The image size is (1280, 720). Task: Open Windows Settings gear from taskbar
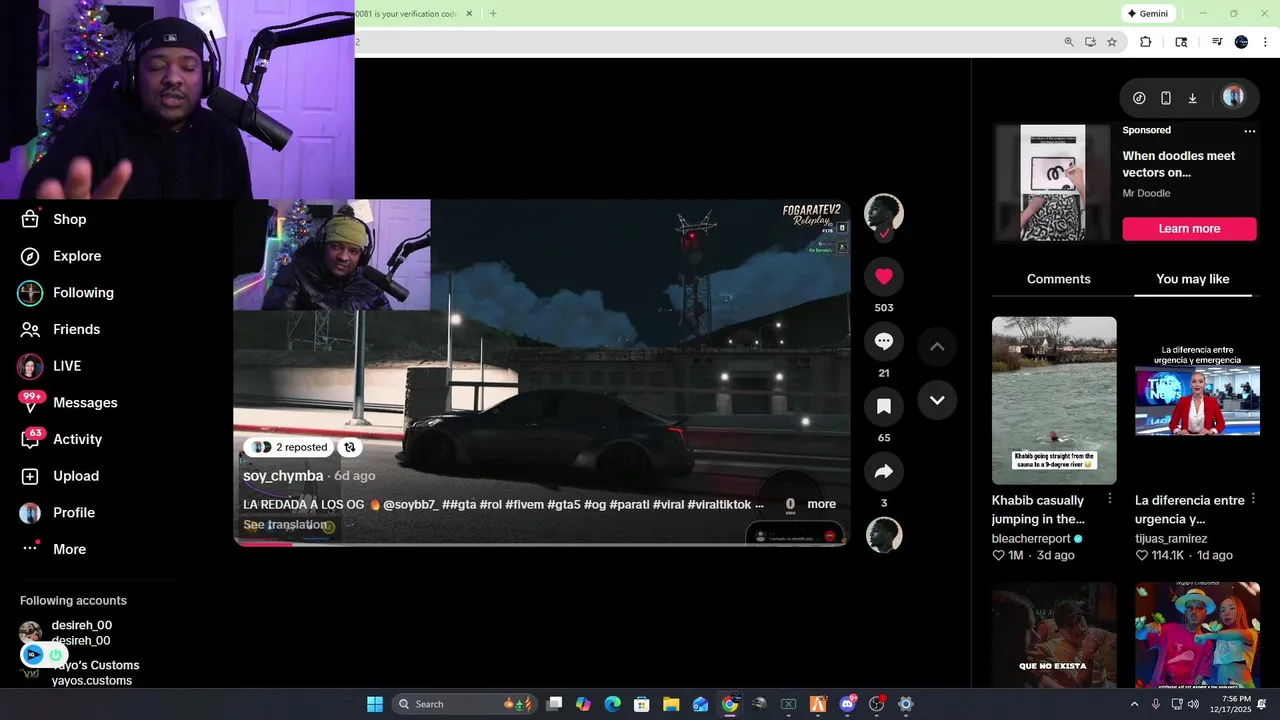tap(906, 704)
